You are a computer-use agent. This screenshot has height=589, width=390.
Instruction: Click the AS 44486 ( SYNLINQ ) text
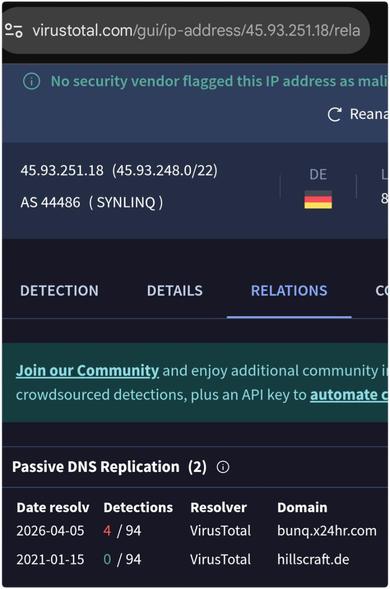[92, 202]
